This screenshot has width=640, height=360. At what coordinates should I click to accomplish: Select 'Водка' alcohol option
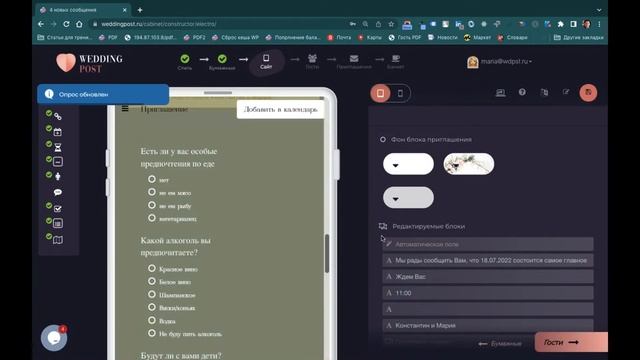pos(152,320)
